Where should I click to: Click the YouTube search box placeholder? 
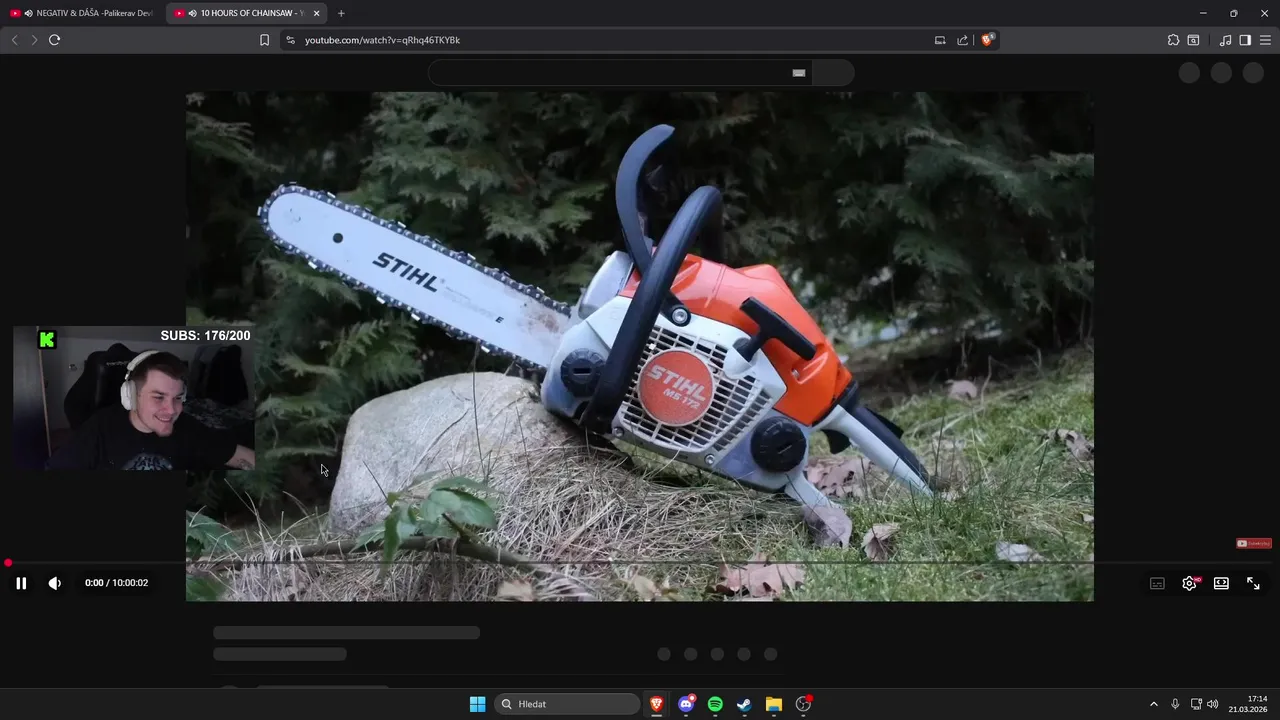coord(620,73)
